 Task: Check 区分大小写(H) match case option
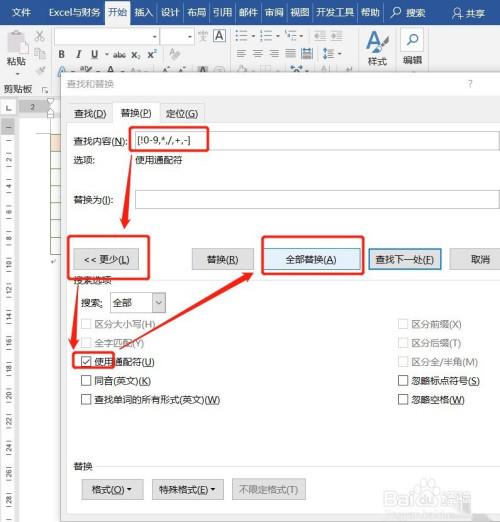86,324
